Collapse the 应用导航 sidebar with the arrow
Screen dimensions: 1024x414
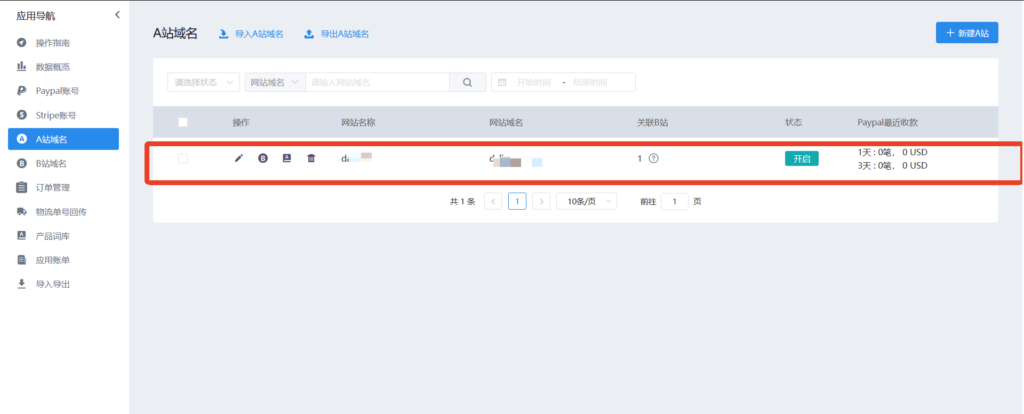(x=116, y=15)
